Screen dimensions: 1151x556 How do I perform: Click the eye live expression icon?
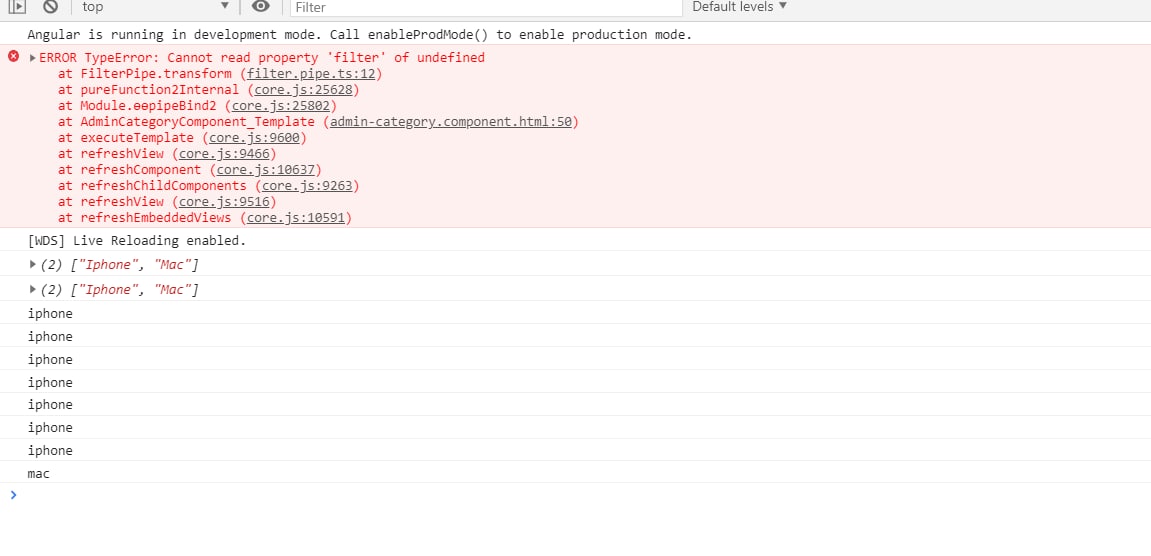260,6
